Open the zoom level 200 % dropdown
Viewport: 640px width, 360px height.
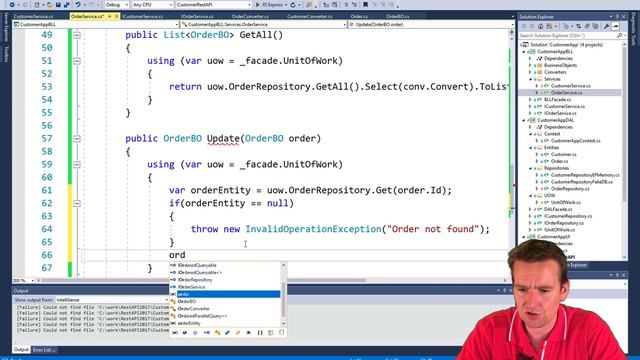[24, 280]
